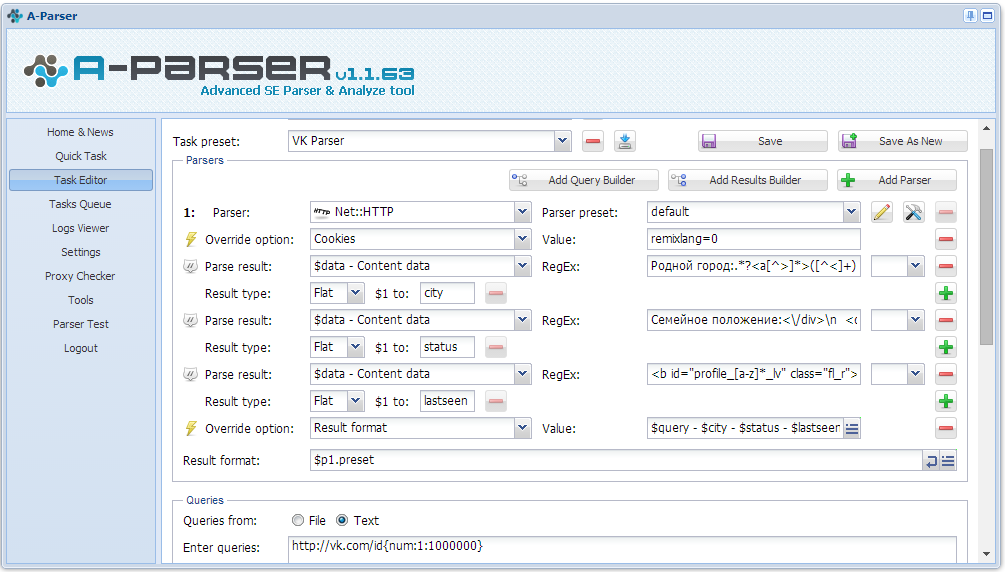
Task: Open RegEx flags dropdown for Семейное положение
Action: (915, 320)
